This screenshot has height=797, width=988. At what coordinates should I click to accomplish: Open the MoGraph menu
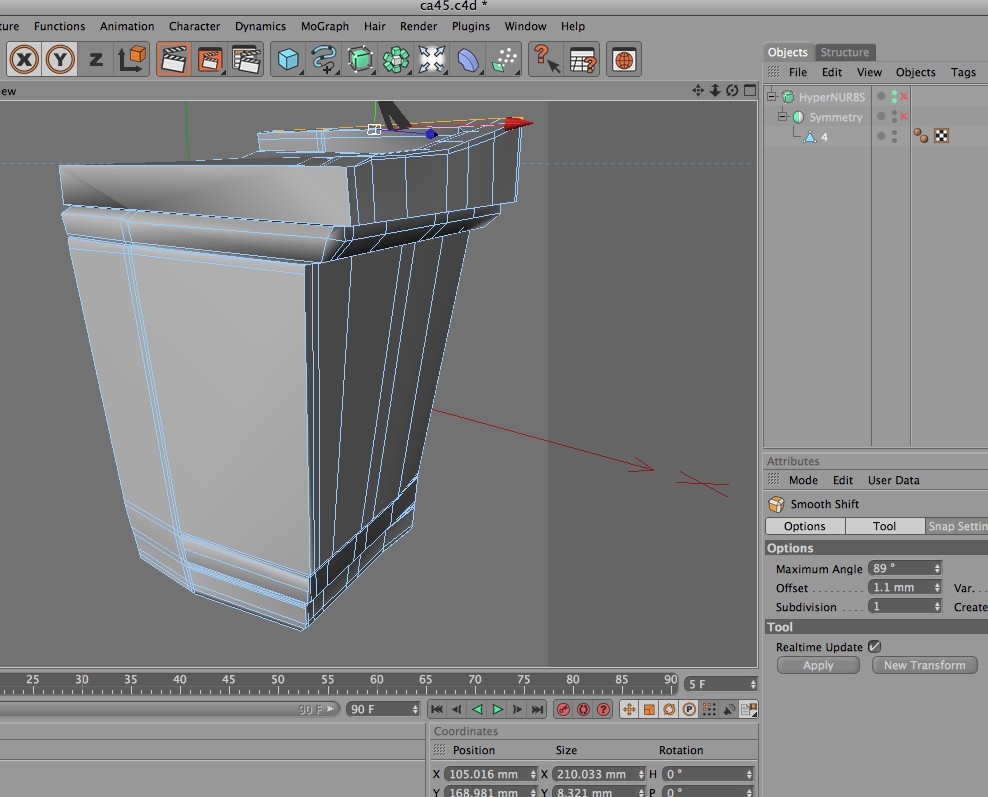click(x=324, y=26)
